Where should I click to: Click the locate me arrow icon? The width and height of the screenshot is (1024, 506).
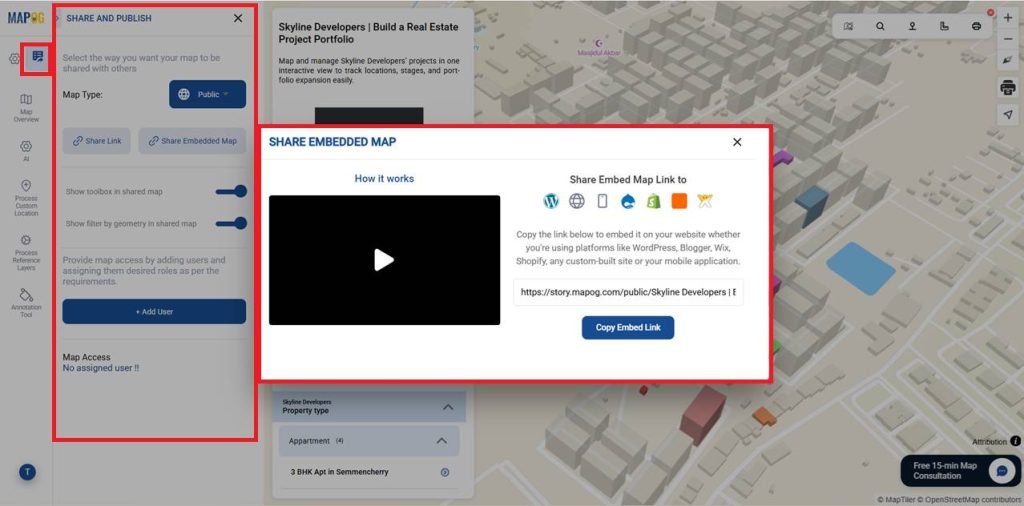coord(1008,114)
